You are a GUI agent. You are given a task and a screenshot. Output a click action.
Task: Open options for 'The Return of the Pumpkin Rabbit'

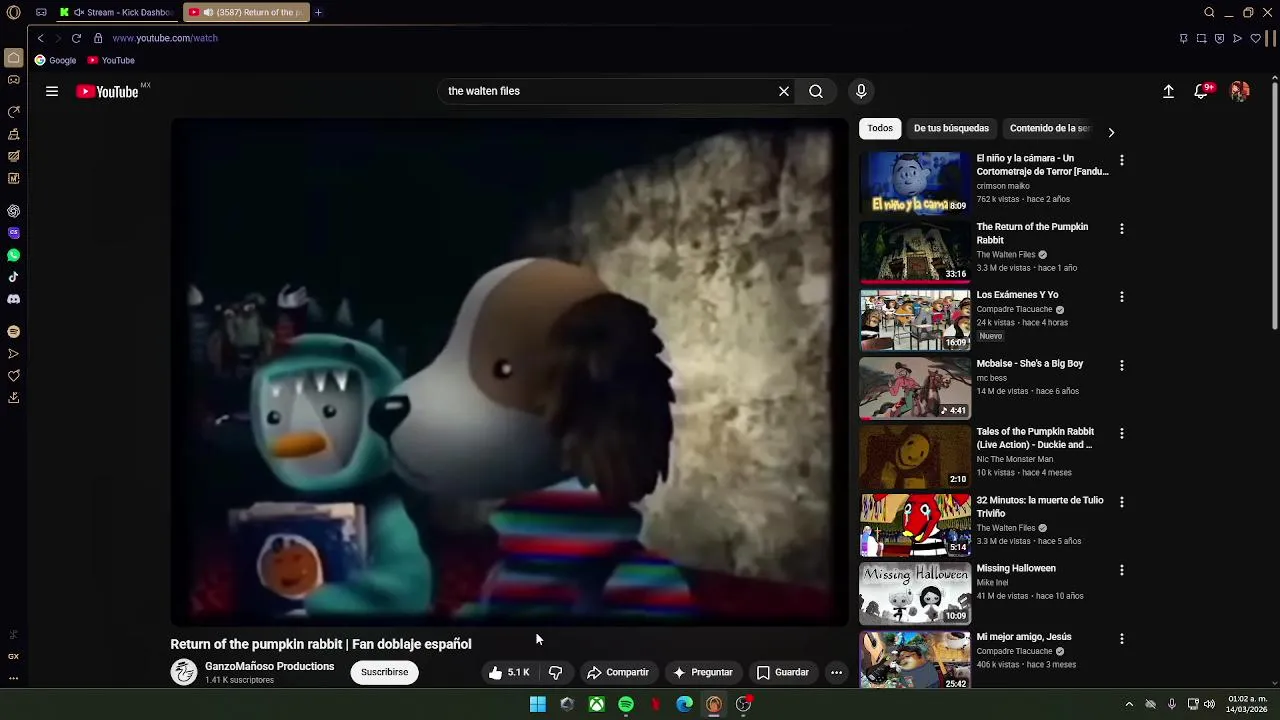pos(1122,229)
